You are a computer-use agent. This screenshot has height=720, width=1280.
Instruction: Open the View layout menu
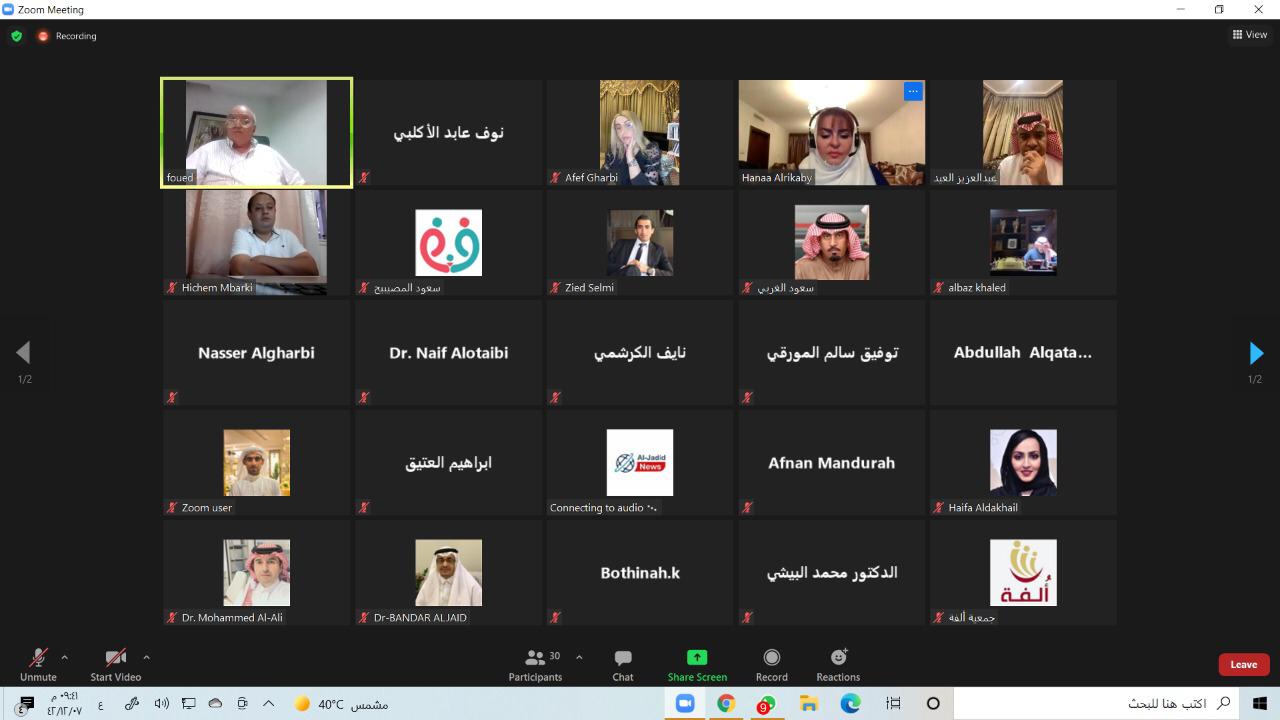(1250, 35)
